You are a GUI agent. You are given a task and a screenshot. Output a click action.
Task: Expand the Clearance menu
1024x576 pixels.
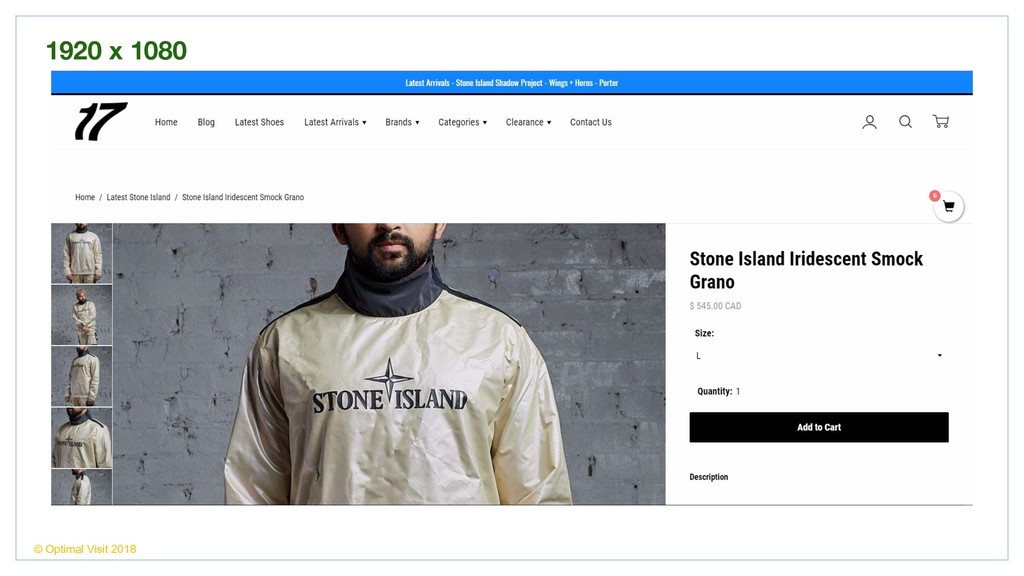click(x=528, y=122)
